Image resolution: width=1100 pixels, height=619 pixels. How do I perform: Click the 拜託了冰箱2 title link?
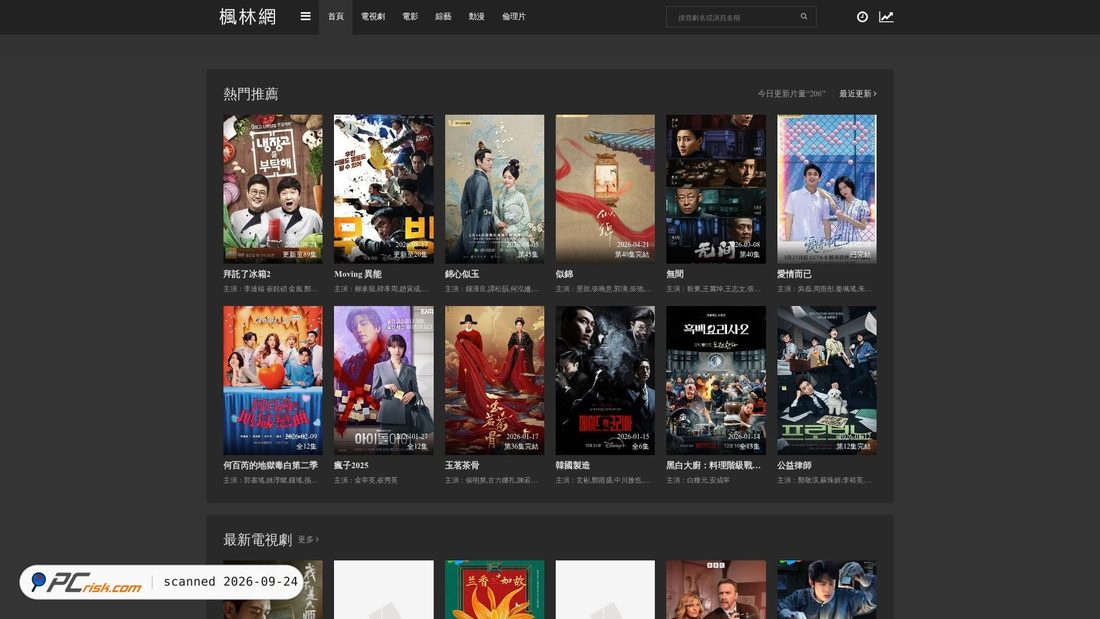pyautogui.click(x=247, y=274)
